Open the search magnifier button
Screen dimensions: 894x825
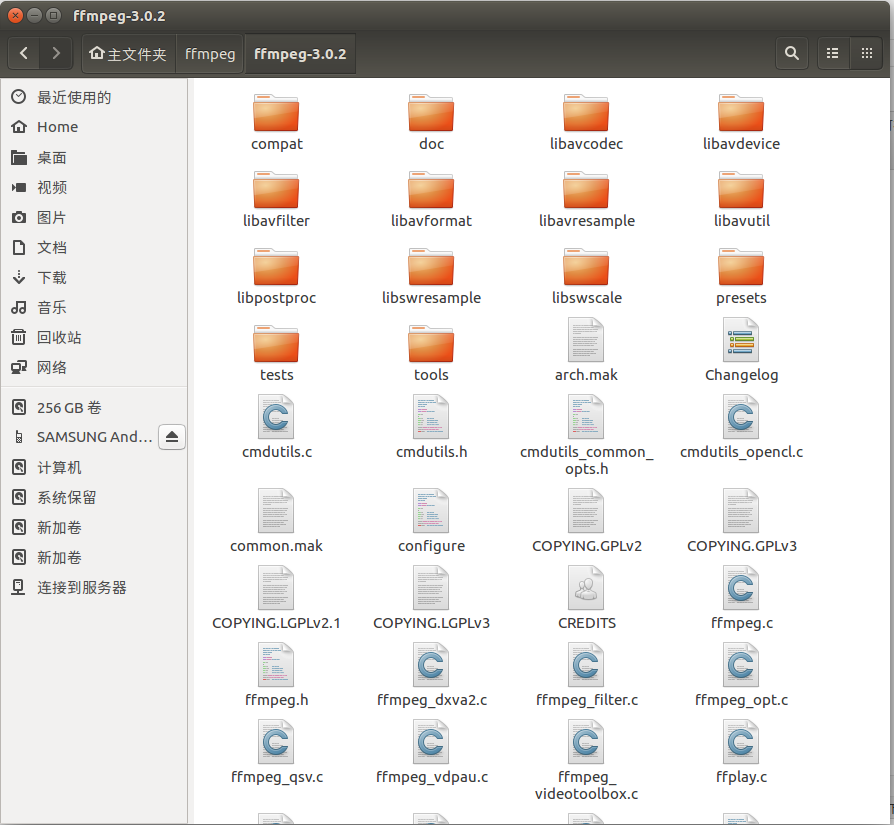pyautogui.click(x=791, y=54)
